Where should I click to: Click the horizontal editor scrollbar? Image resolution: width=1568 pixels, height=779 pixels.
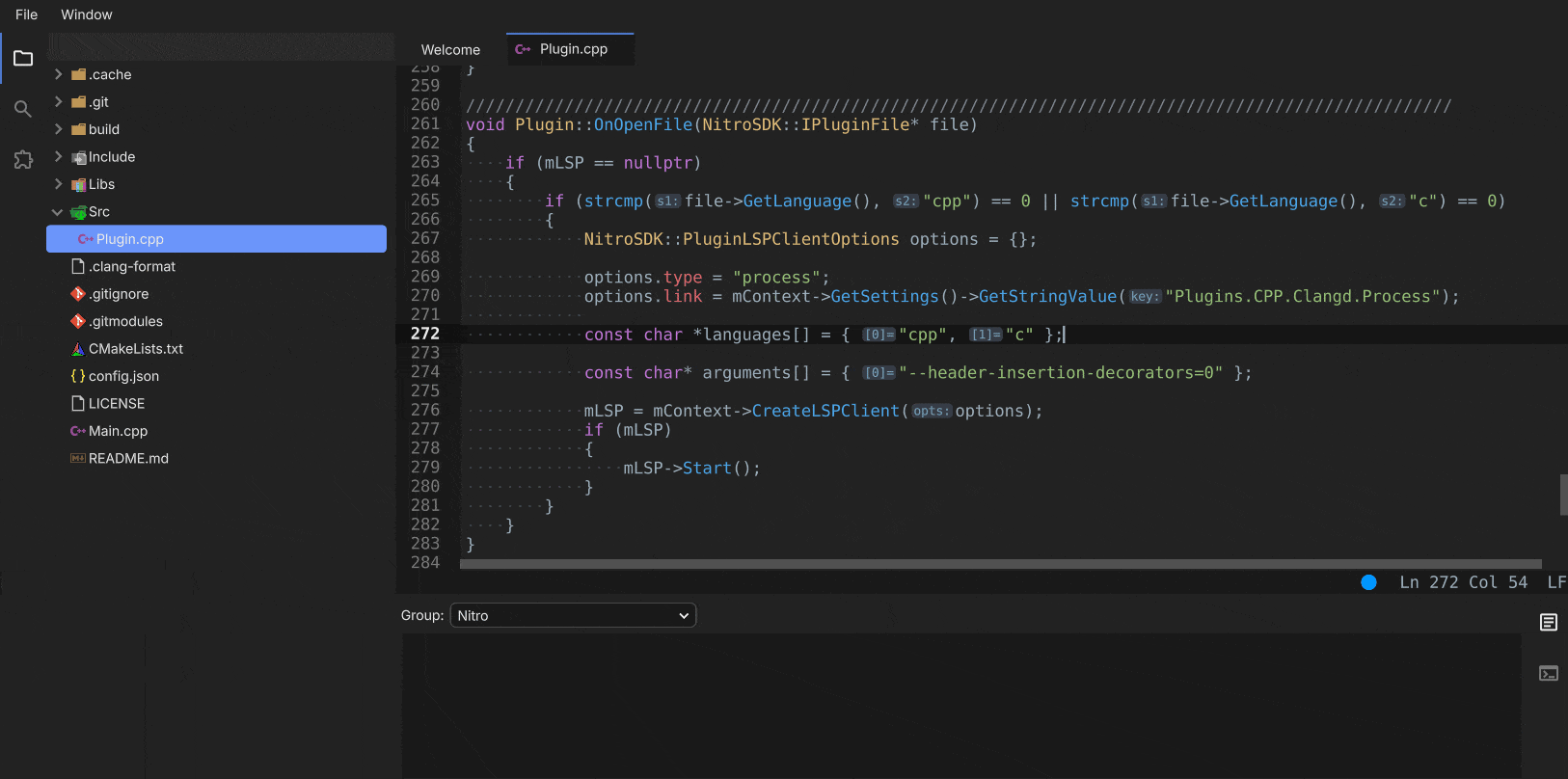[x=1000, y=564]
